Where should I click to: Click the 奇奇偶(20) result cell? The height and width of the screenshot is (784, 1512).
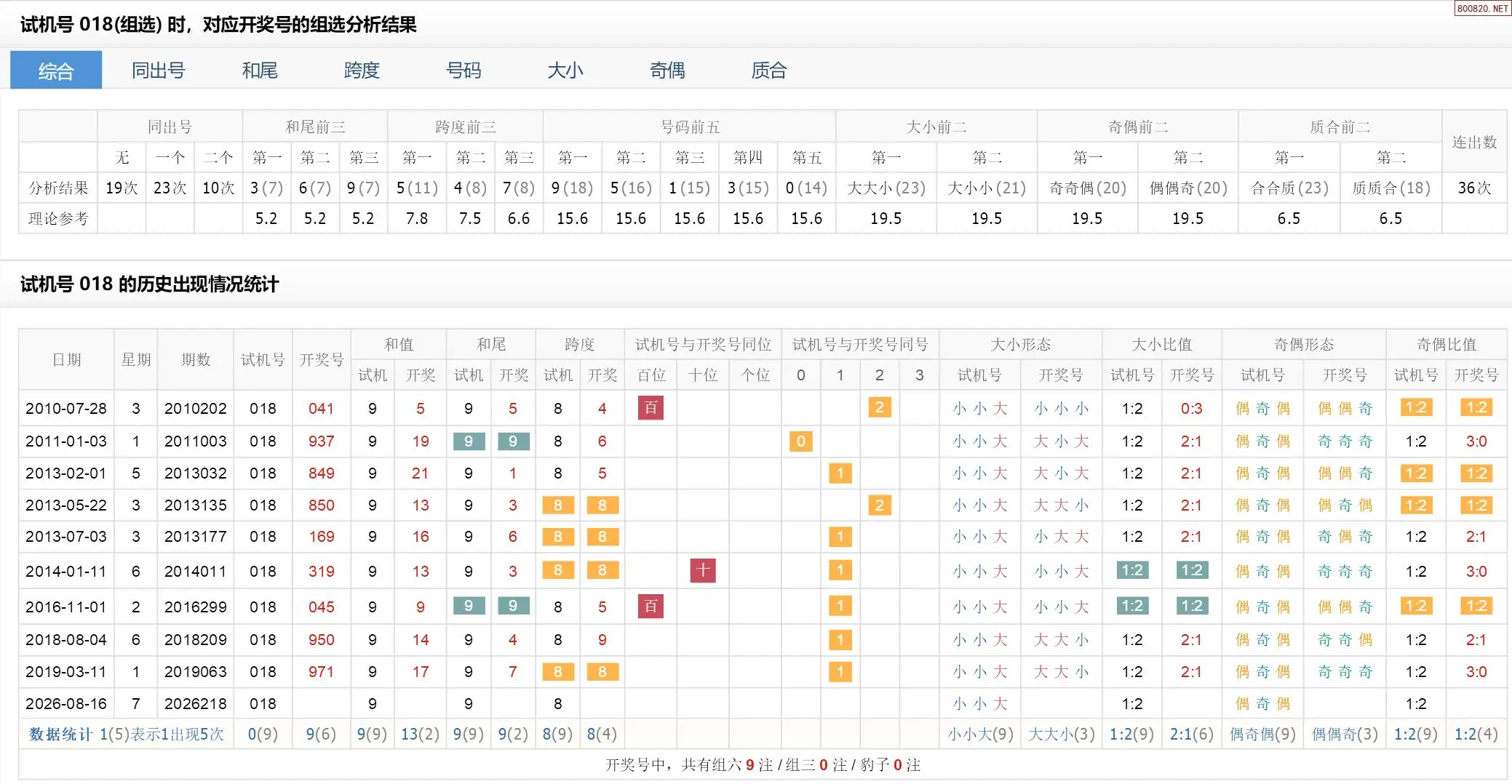click(1087, 188)
